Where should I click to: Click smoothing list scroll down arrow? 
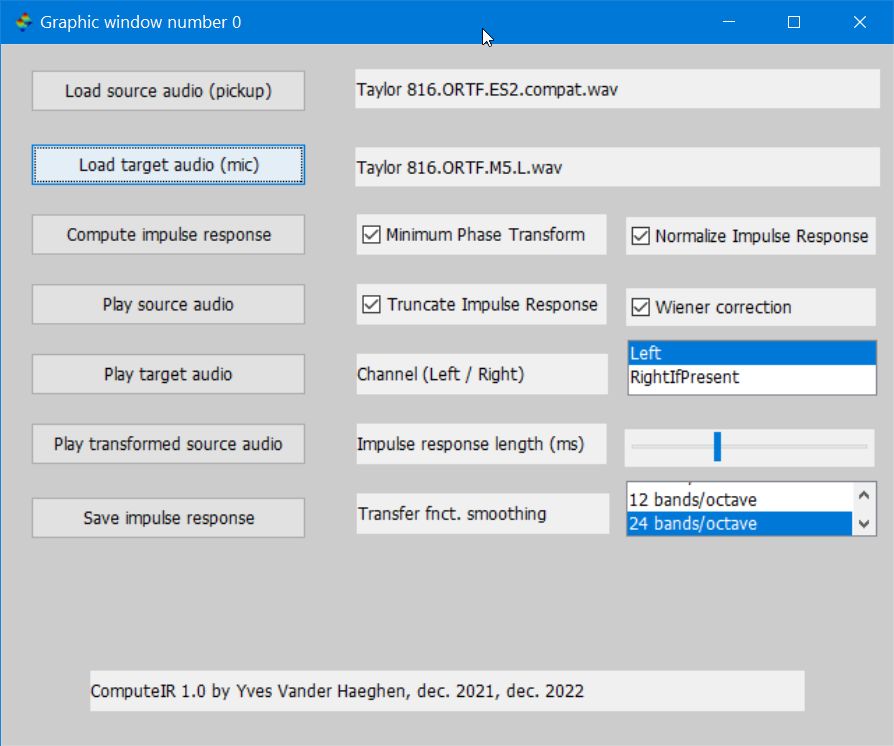(x=864, y=524)
